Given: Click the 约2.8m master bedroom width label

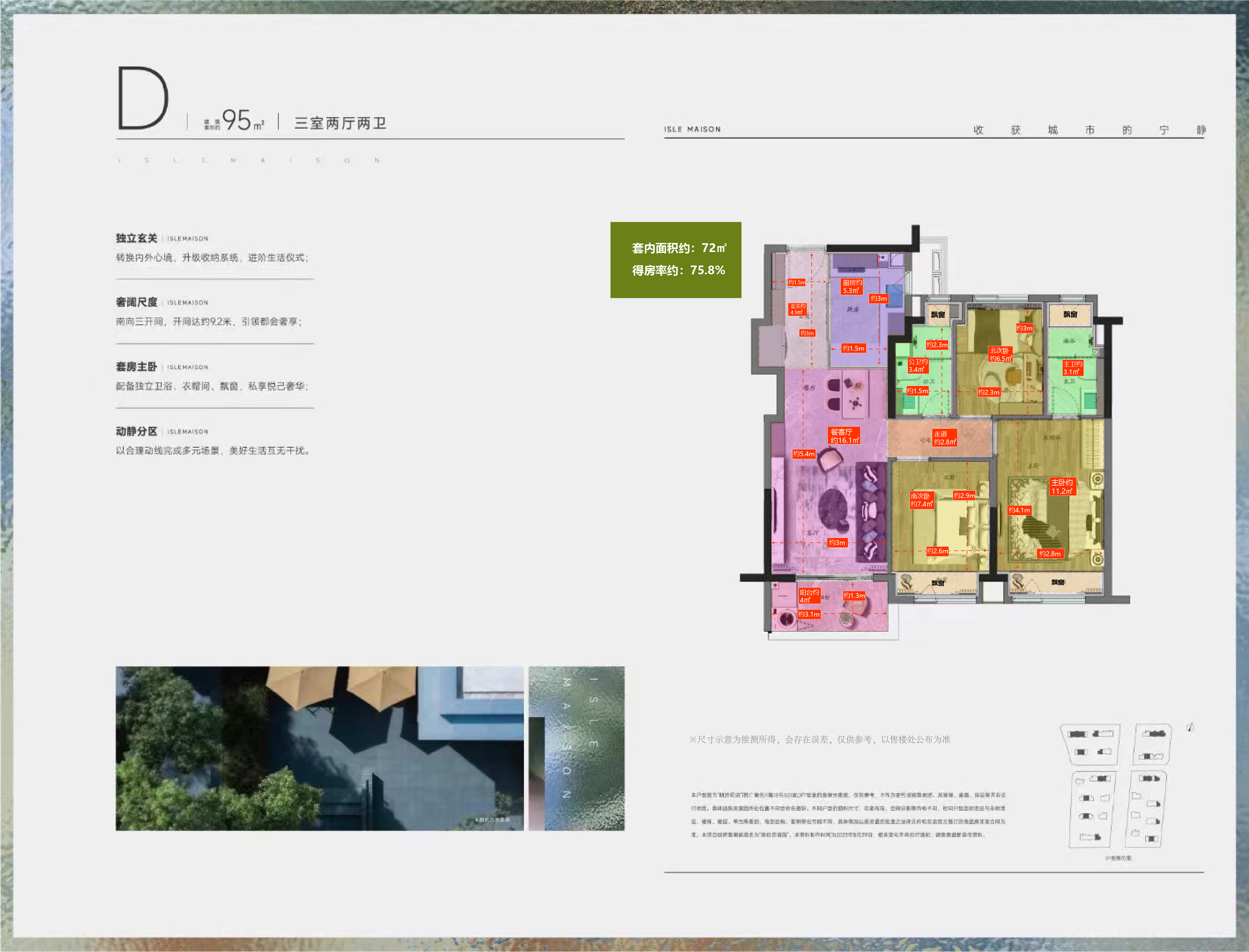Looking at the screenshot, I should pyautogui.click(x=1050, y=554).
